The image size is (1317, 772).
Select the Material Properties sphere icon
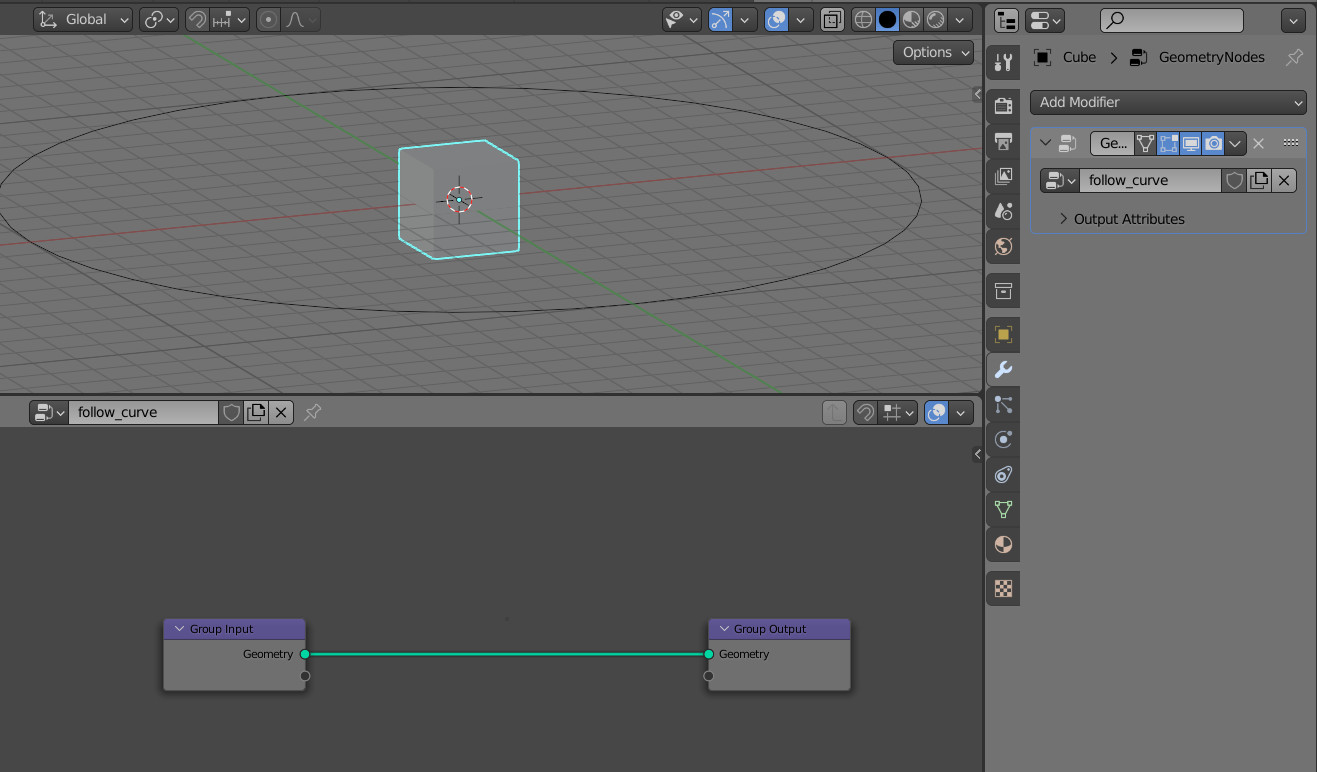(1003, 544)
